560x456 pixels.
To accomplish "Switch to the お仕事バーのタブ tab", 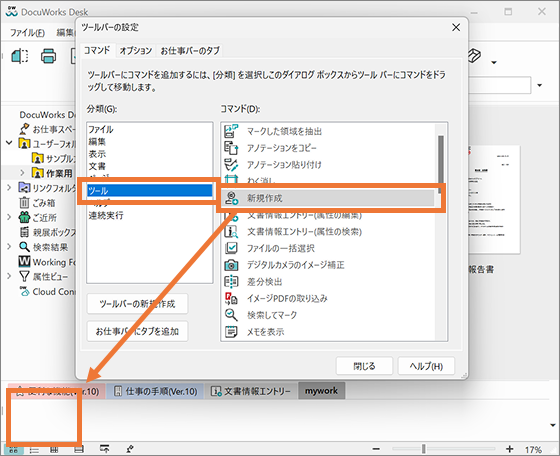I will [190, 51].
